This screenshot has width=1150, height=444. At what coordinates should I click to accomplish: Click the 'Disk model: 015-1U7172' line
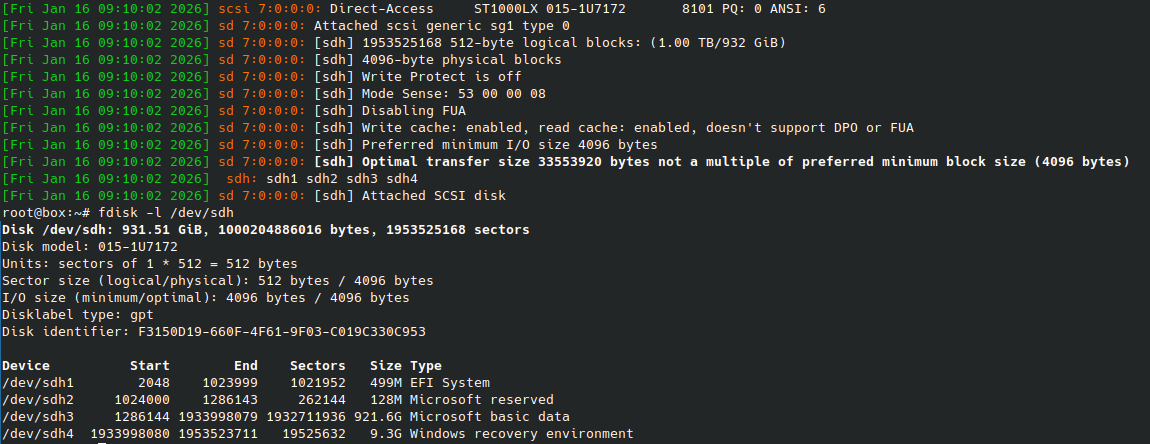tap(90, 246)
